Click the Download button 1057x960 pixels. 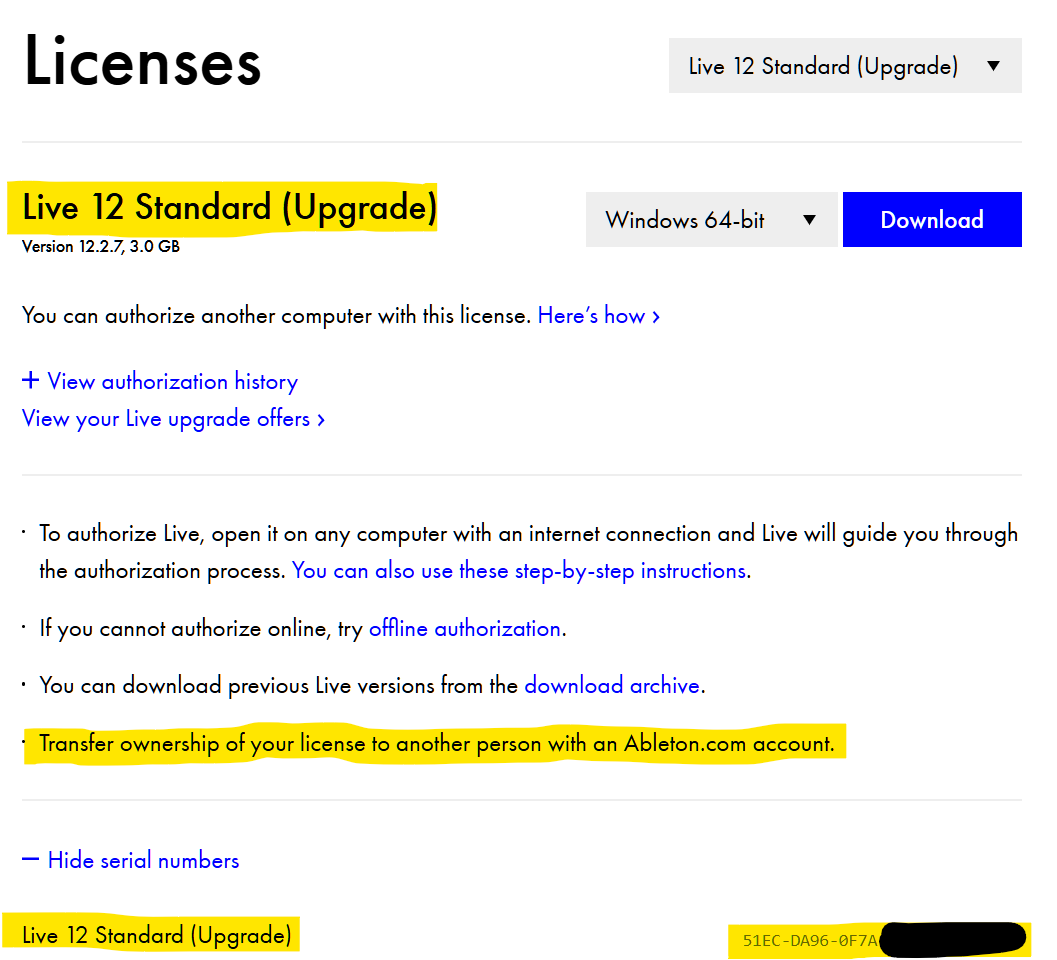[931, 220]
